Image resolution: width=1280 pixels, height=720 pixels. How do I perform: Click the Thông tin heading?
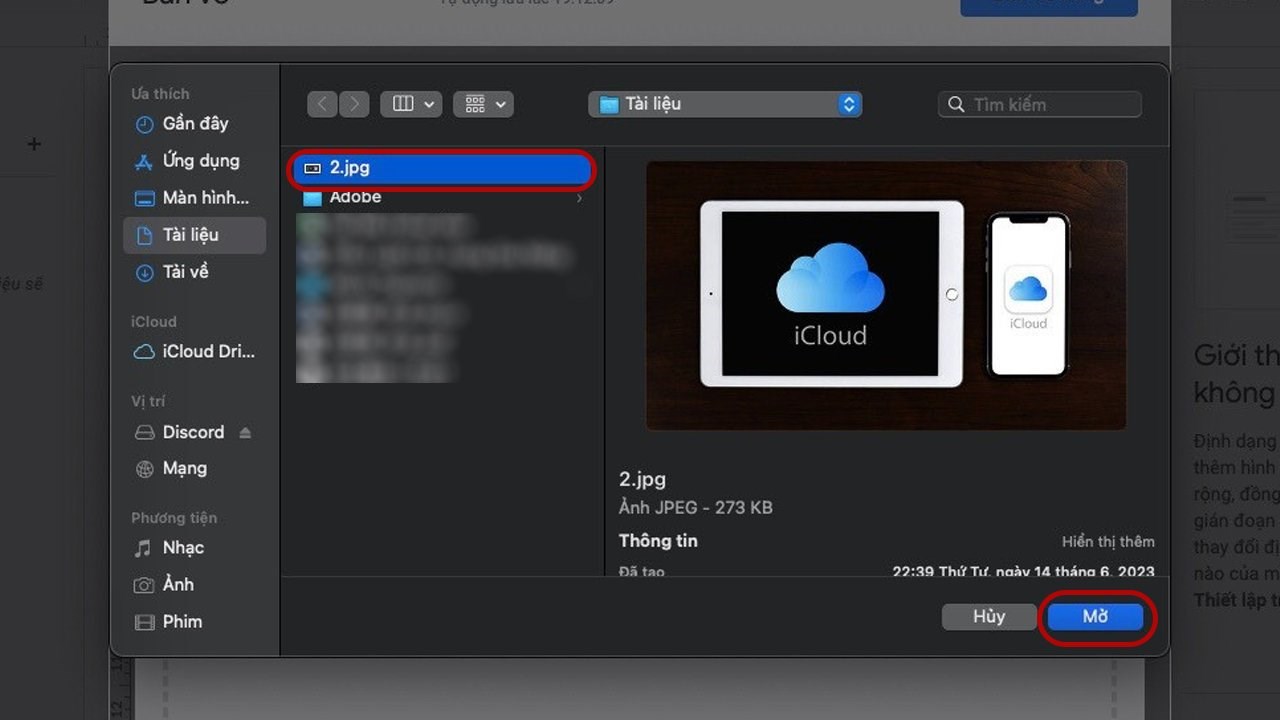pos(658,541)
